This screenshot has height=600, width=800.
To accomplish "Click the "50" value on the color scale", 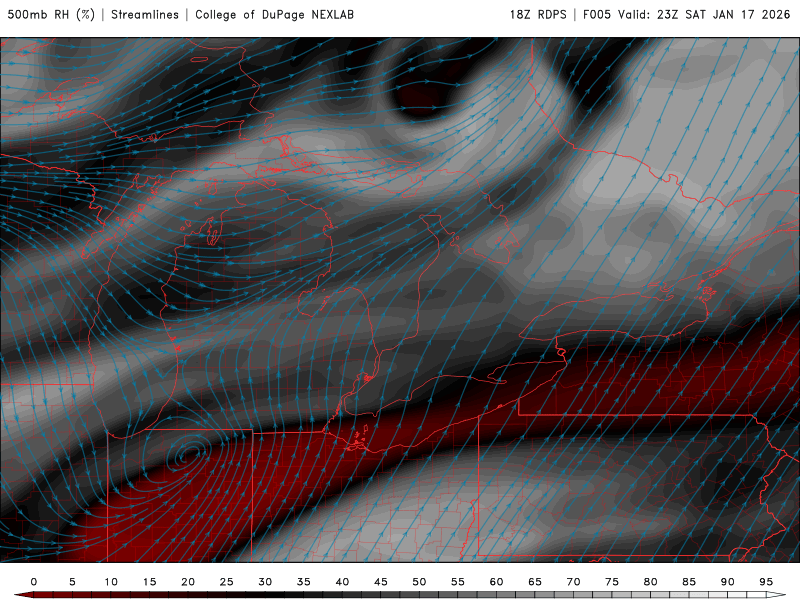I will pos(419,582).
